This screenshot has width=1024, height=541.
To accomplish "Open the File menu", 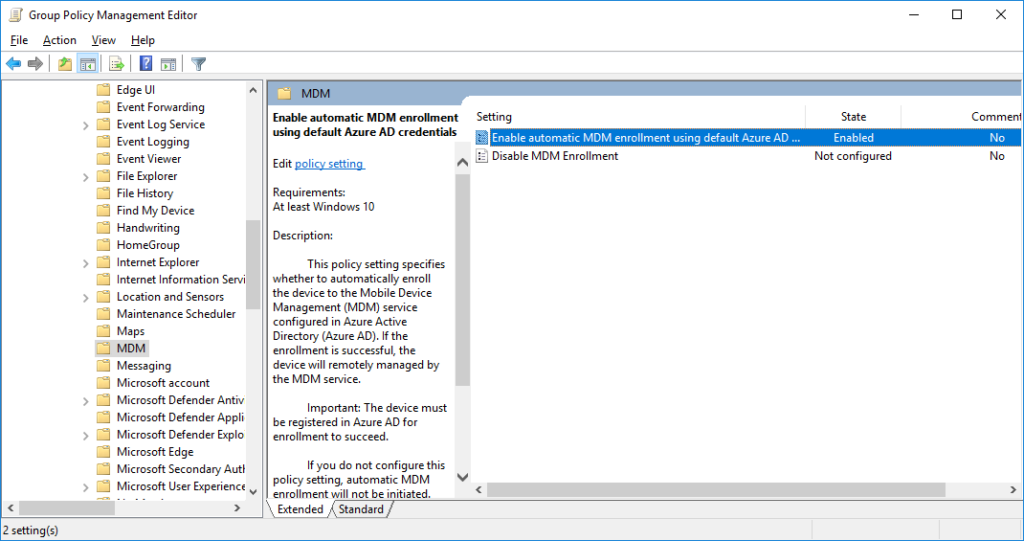I will point(19,40).
